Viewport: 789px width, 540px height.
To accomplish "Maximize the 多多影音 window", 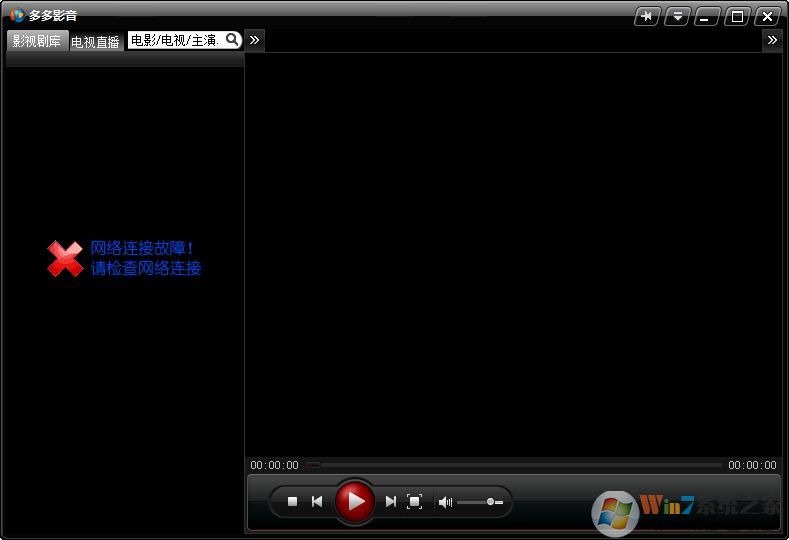I will tap(737, 17).
